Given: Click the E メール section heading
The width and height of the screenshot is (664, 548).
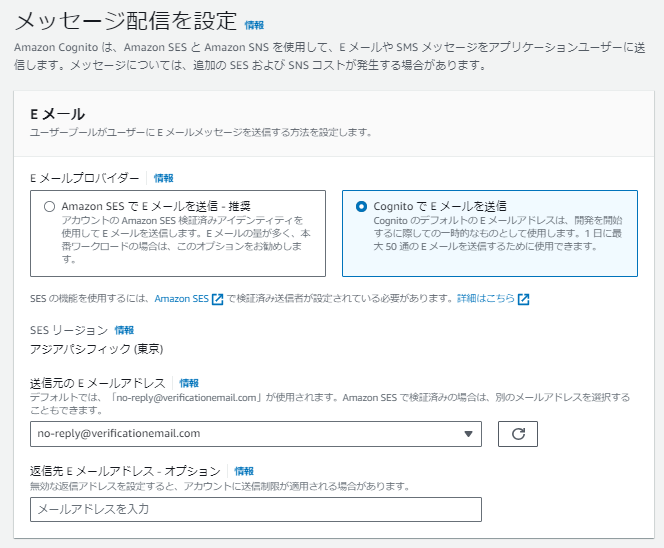Looking at the screenshot, I should (x=58, y=114).
